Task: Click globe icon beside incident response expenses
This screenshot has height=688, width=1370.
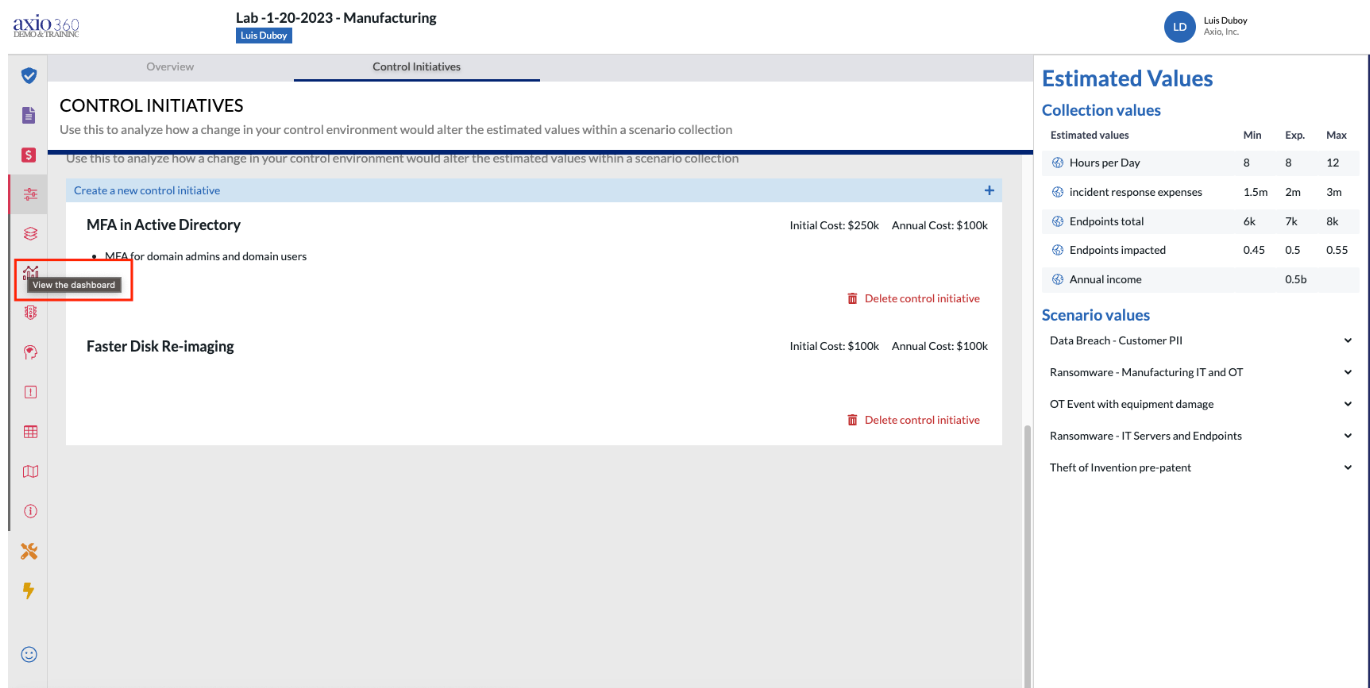Action: pos(1058,192)
